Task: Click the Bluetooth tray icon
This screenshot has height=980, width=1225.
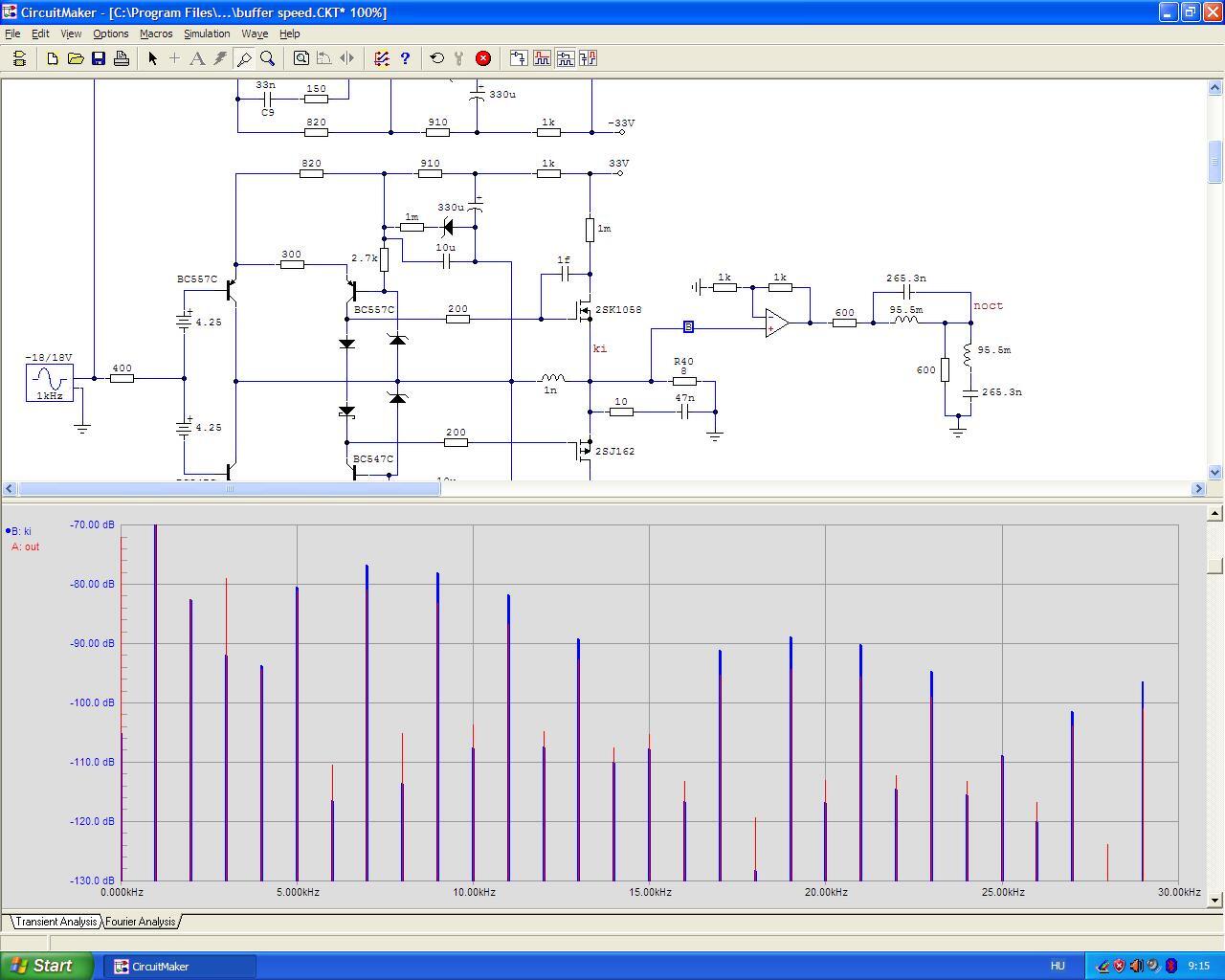Action: tap(1170, 966)
